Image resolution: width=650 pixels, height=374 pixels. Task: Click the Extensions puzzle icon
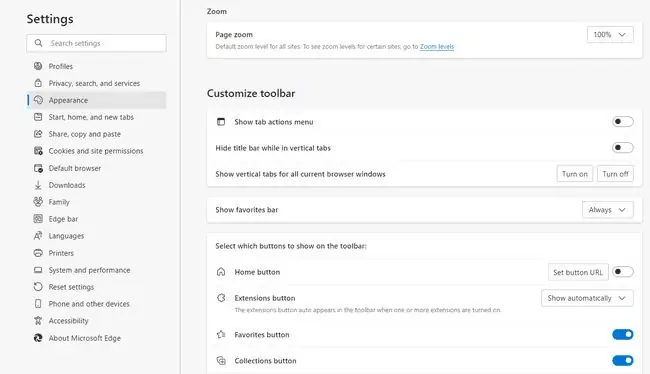click(x=221, y=298)
